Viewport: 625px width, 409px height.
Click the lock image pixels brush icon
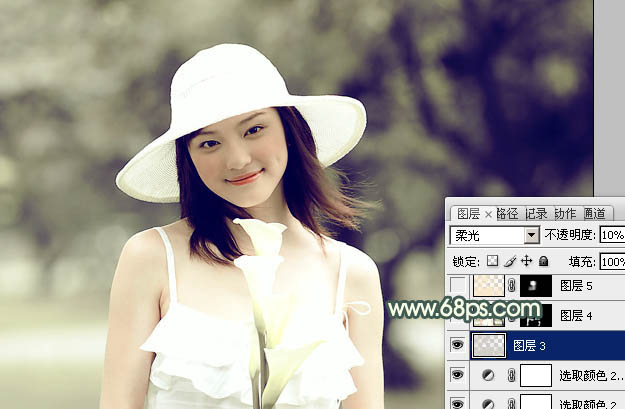507,261
